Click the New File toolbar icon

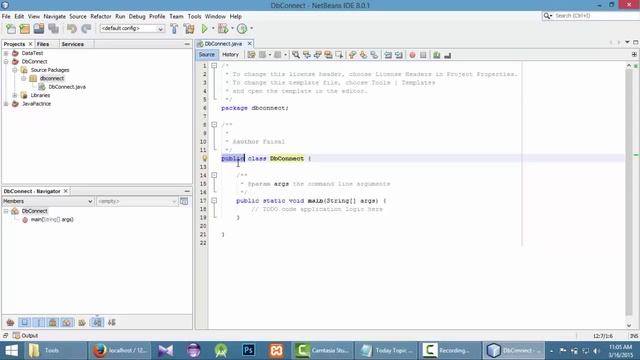click(11, 29)
